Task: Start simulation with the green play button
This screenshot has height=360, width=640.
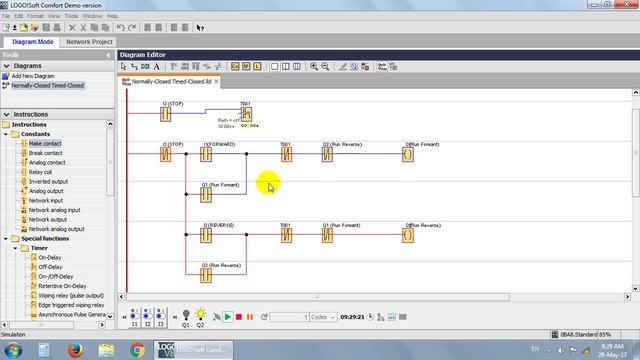Action: click(228, 317)
